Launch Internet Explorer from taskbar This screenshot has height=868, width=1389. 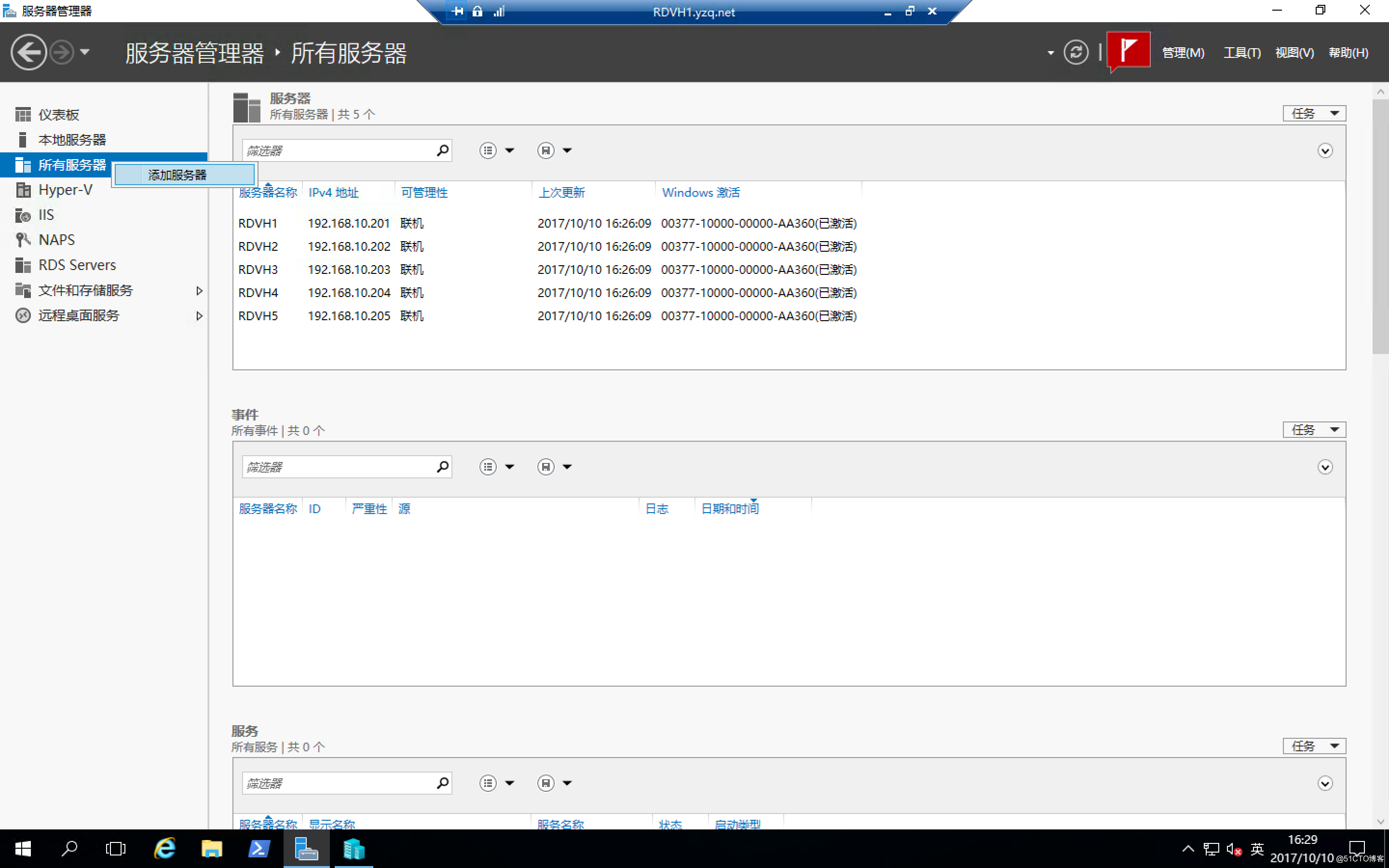[x=165, y=849]
